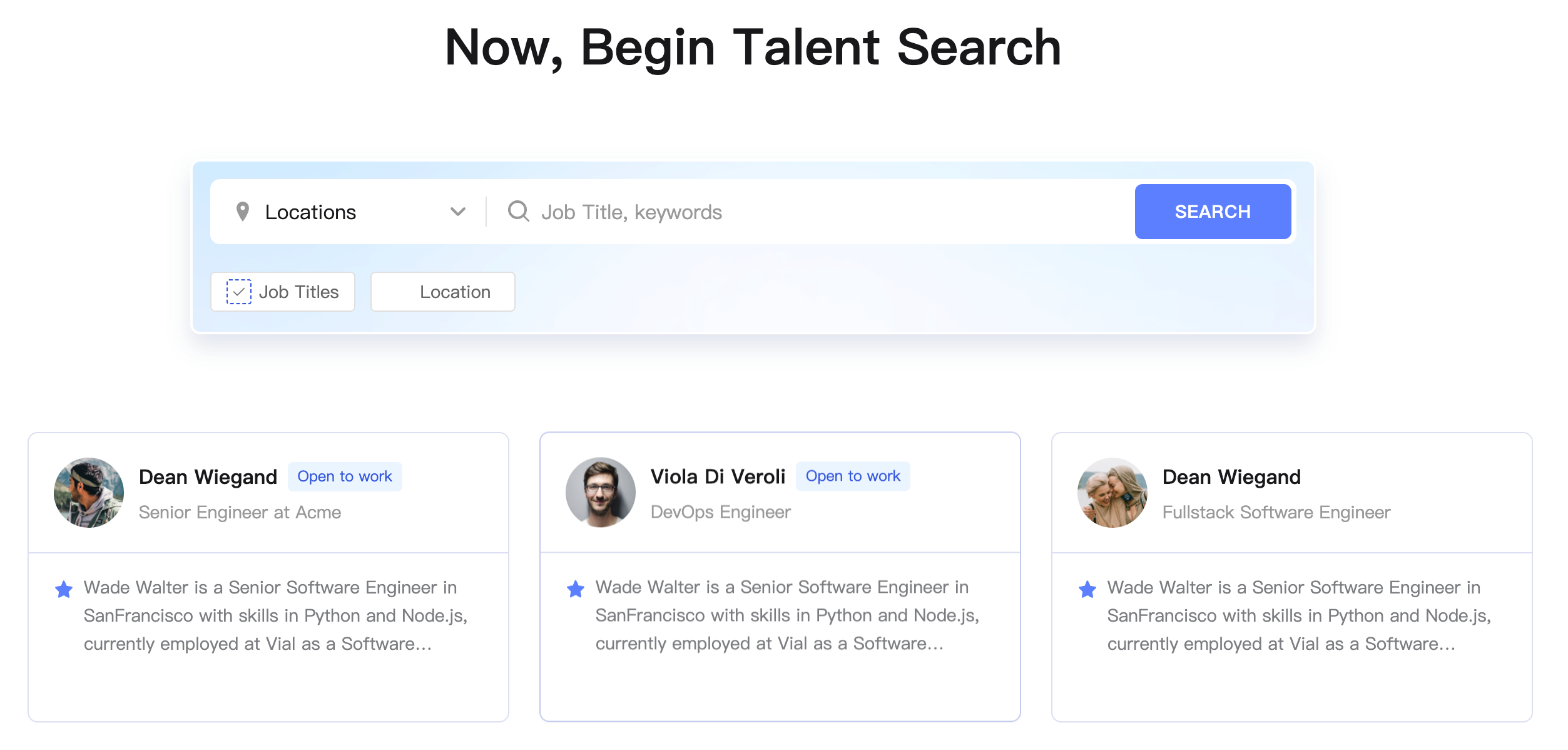The height and width of the screenshot is (750, 1568).
Task: Select the Location filter chip
Action: [x=442, y=291]
